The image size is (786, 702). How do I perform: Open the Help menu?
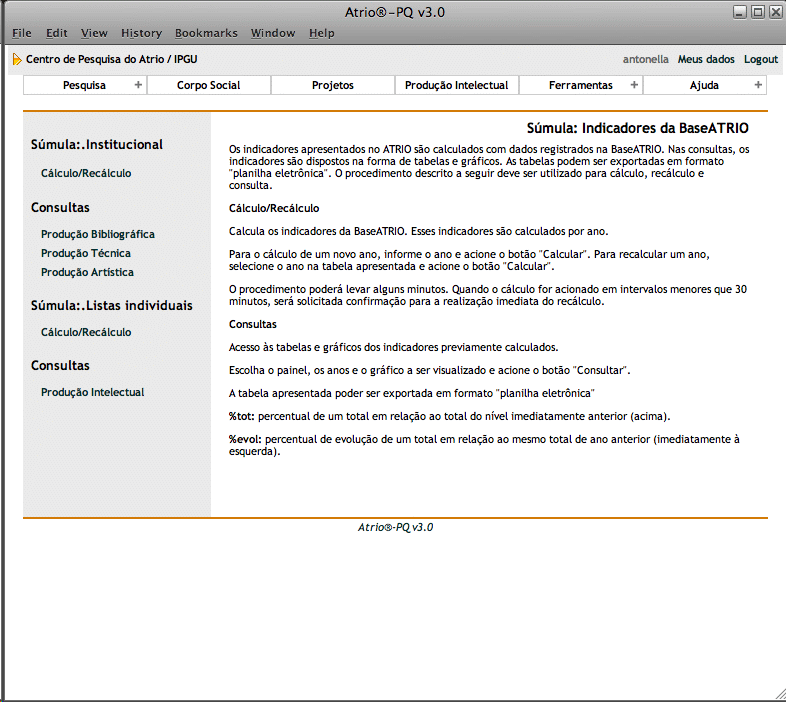point(322,33)
